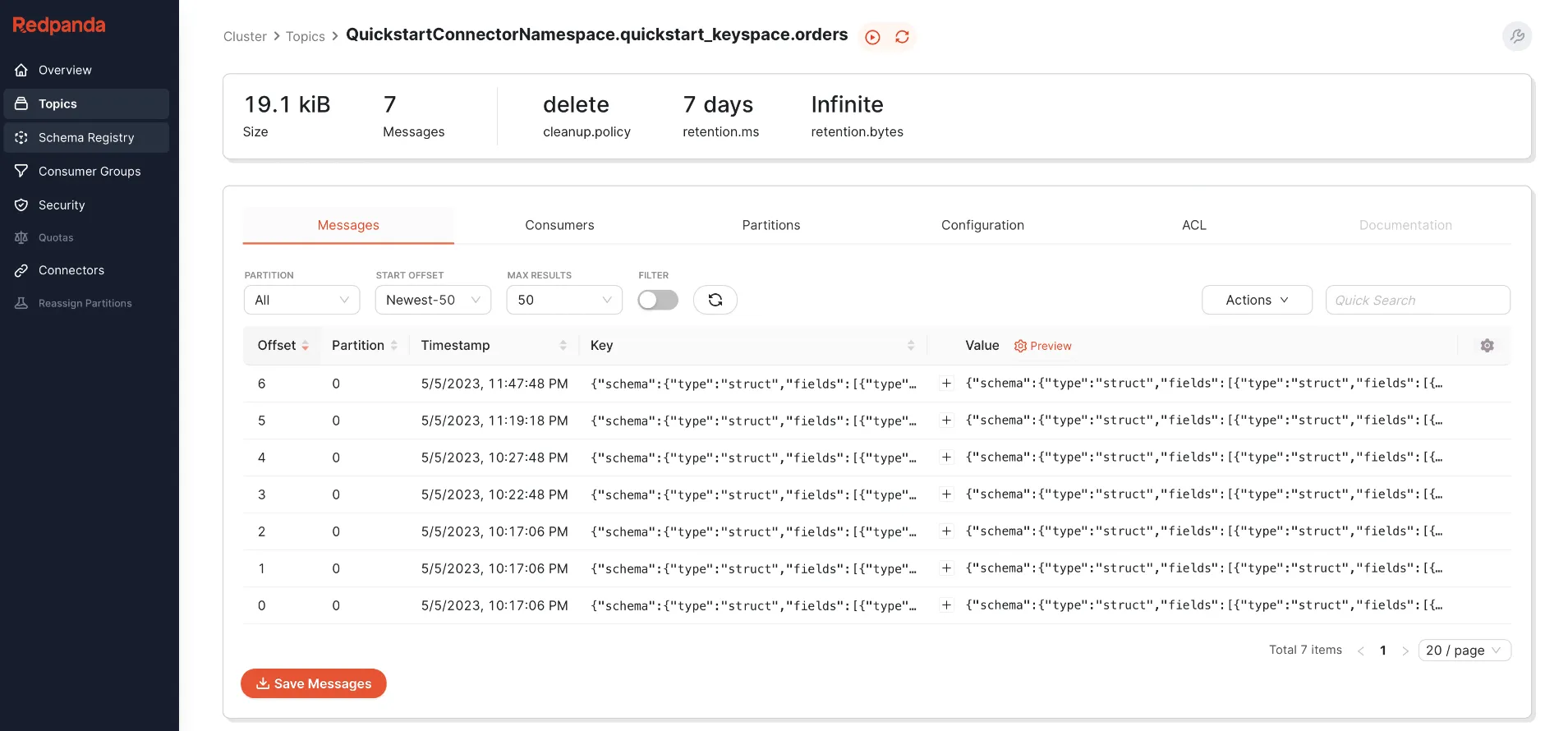The width and height of the screenshot is (1568, 731).
Task: Open the Connectors page
Action: point(86,270)
